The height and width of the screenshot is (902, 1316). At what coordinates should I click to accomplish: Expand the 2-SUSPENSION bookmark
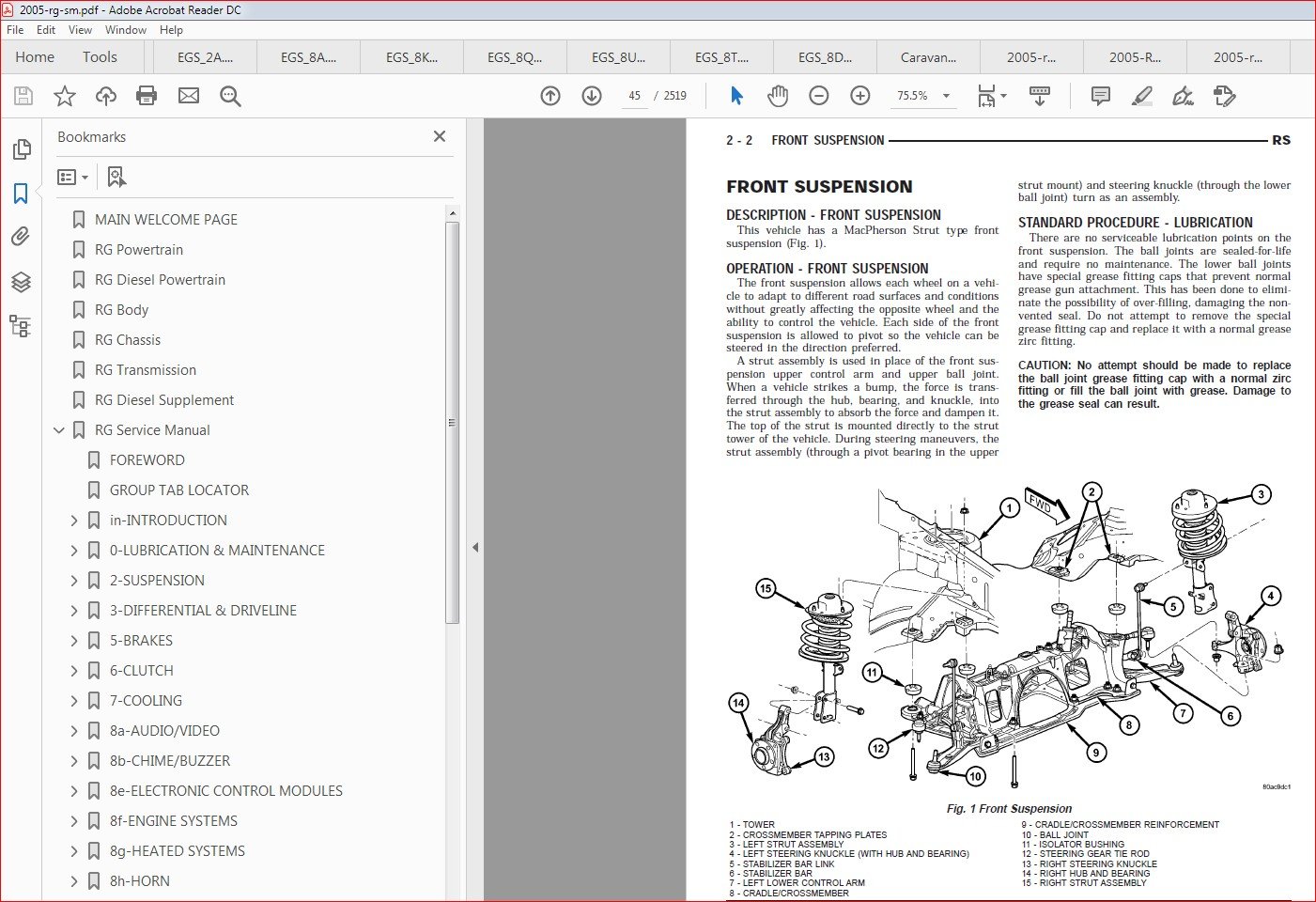point(74,581)
